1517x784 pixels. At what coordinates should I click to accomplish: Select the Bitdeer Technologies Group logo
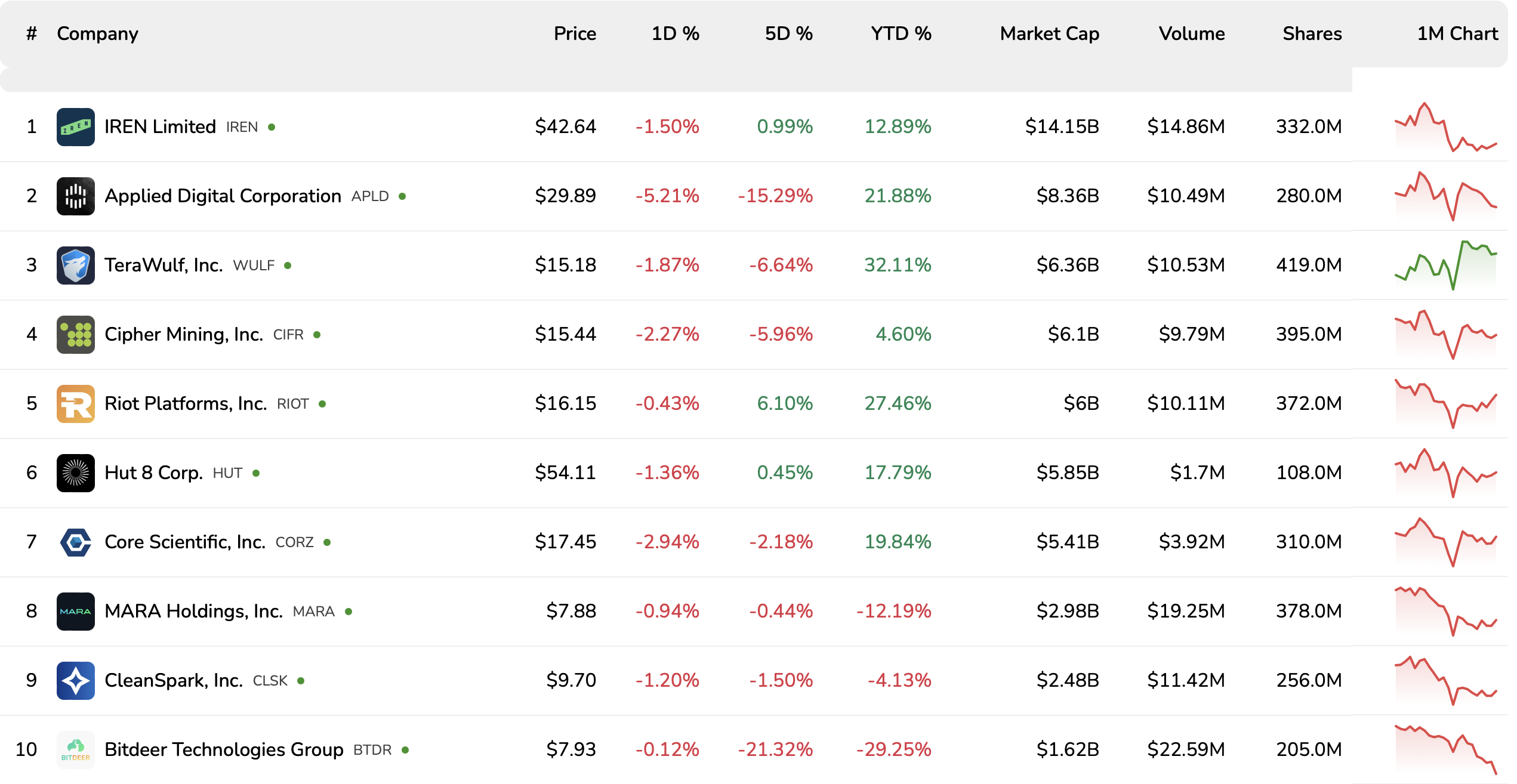point(75,750)
